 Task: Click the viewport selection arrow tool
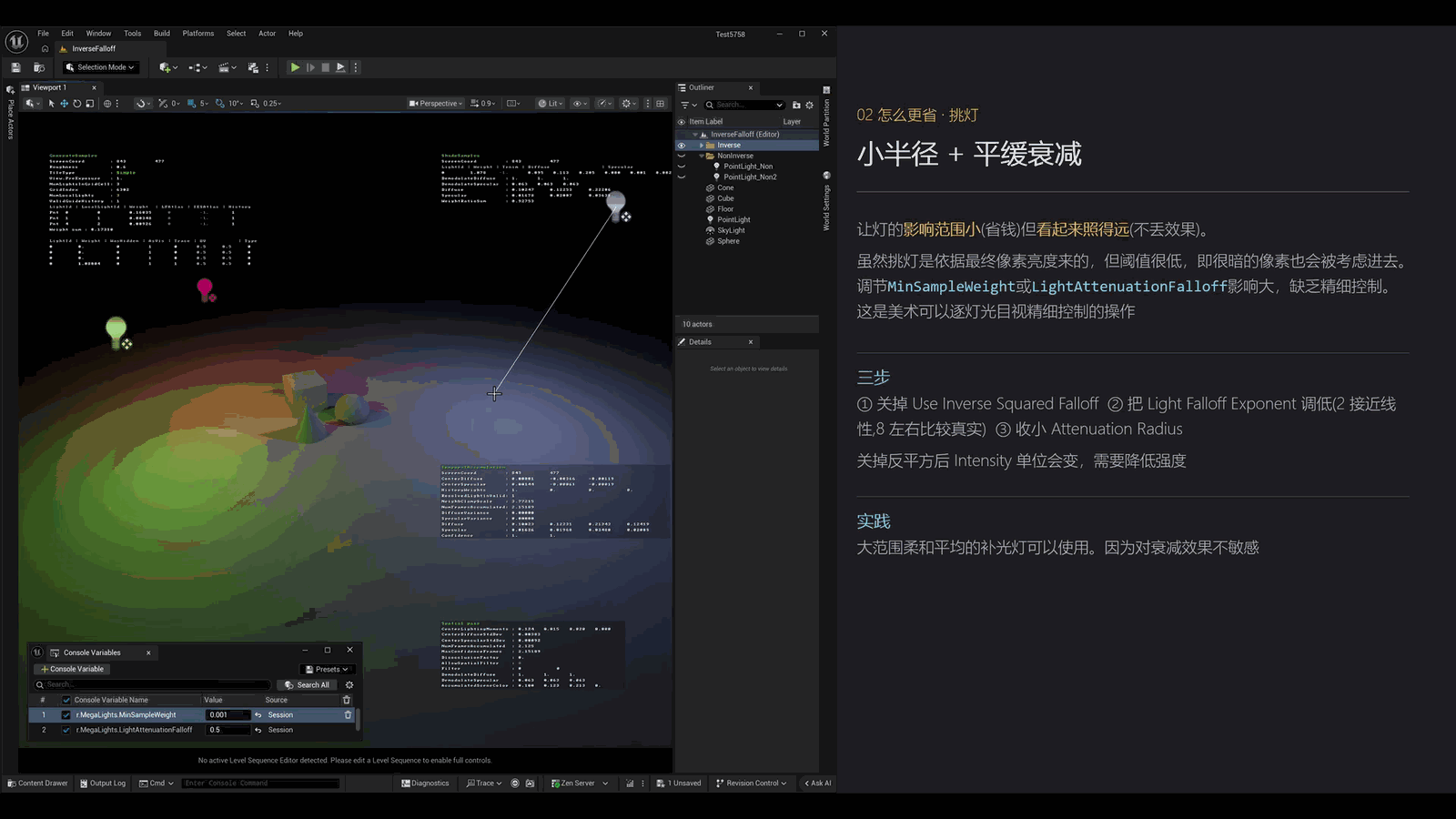coord(51,104)
